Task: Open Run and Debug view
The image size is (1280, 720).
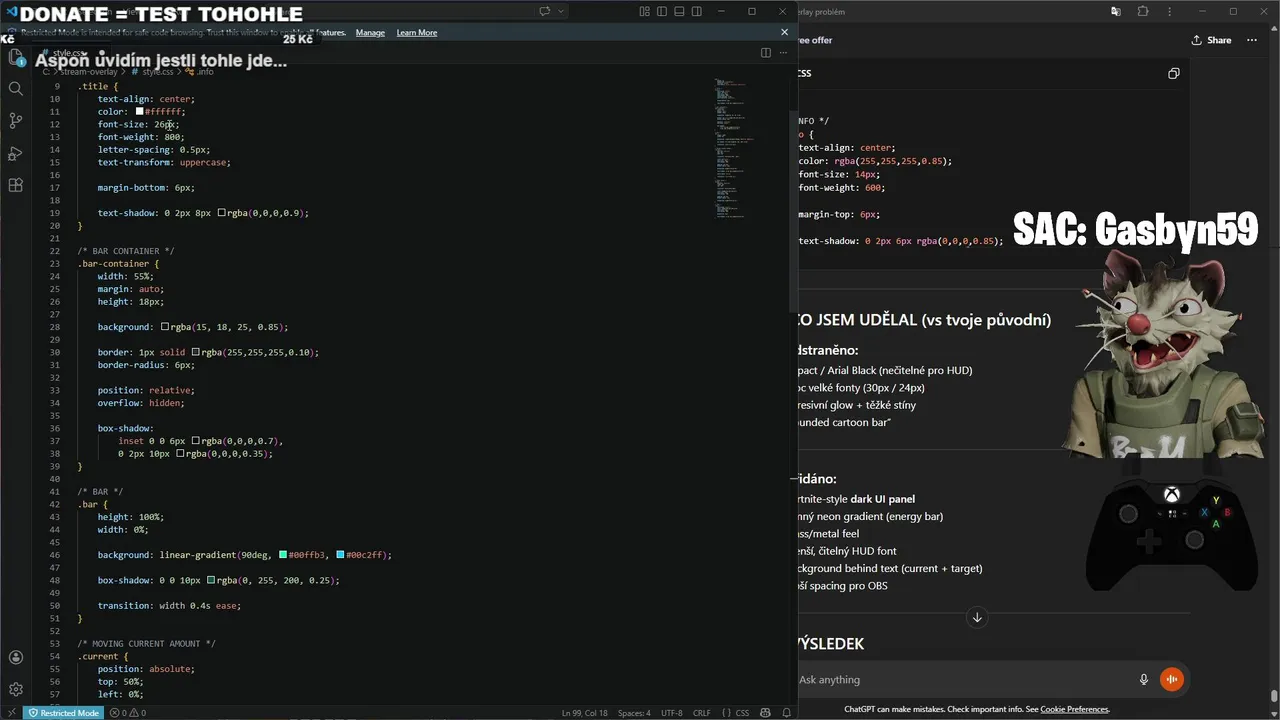Action: (x=15, y=153)
